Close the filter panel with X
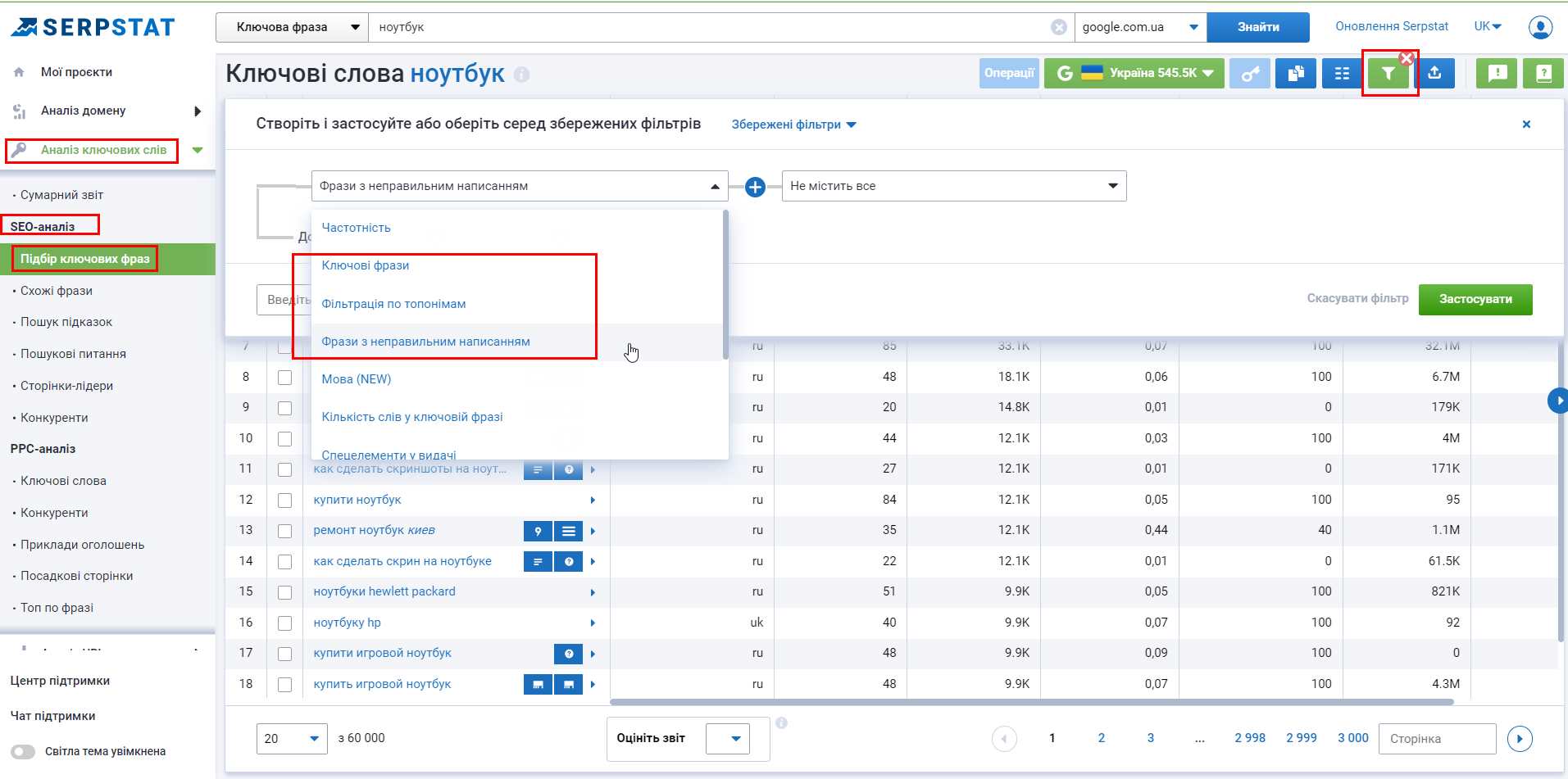The height and width of the screenshot is (779, 1568). (x=1526, y=125)
